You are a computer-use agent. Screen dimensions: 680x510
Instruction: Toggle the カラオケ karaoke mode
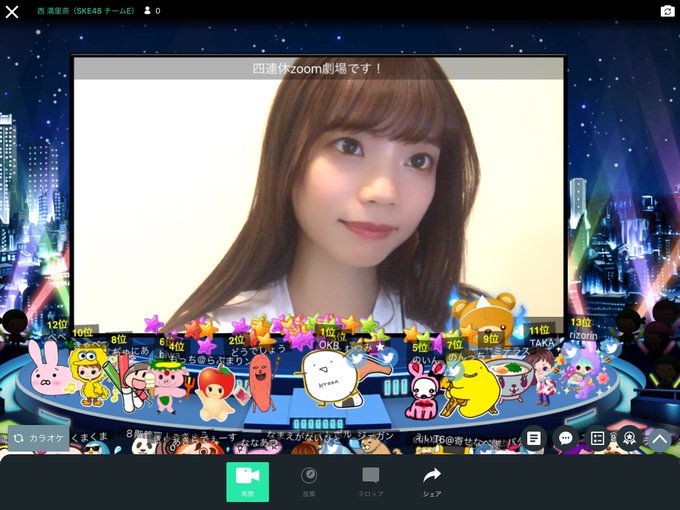click(39, 438)
